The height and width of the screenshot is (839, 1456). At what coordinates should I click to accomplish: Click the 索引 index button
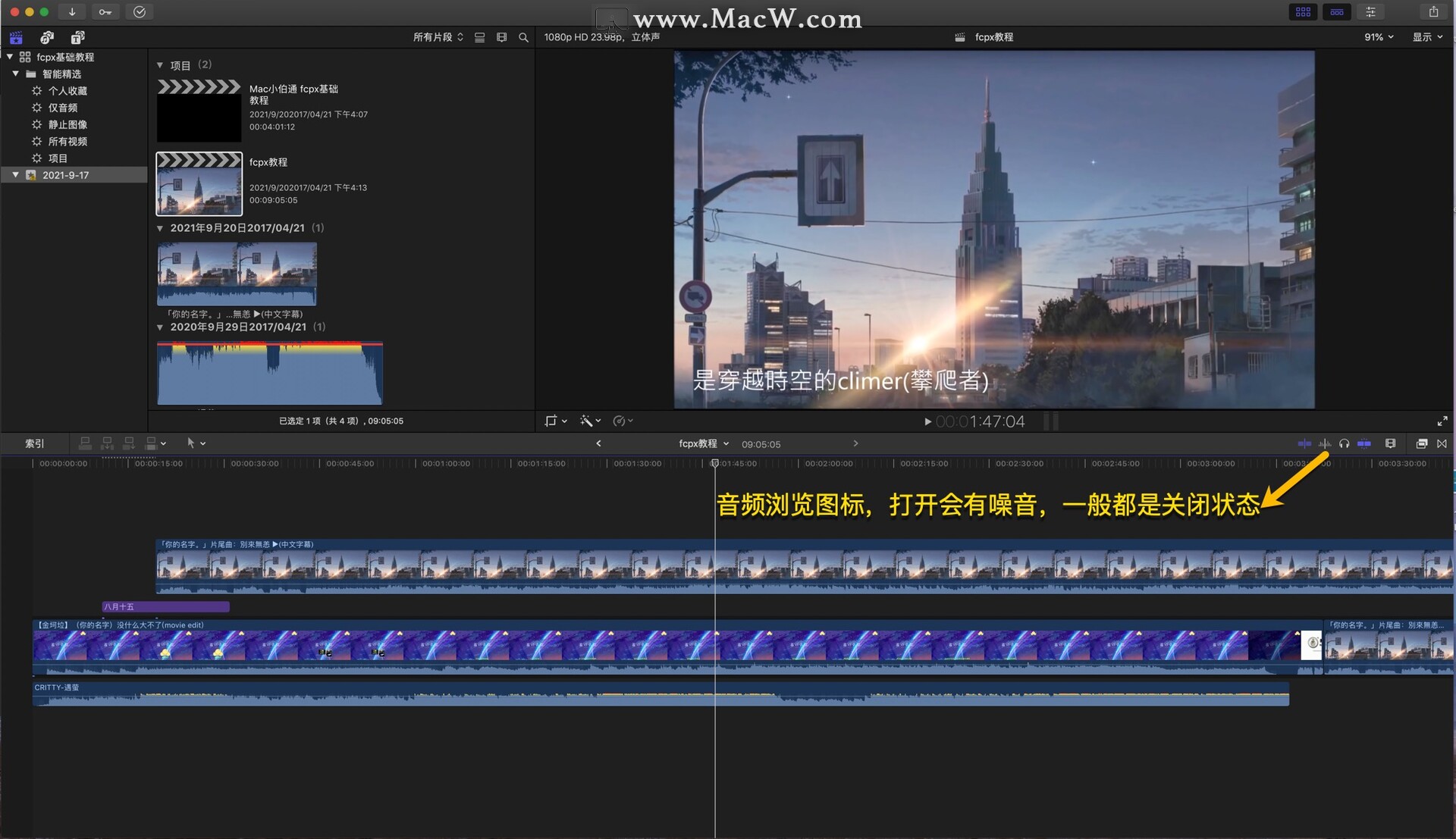[35, 443]
